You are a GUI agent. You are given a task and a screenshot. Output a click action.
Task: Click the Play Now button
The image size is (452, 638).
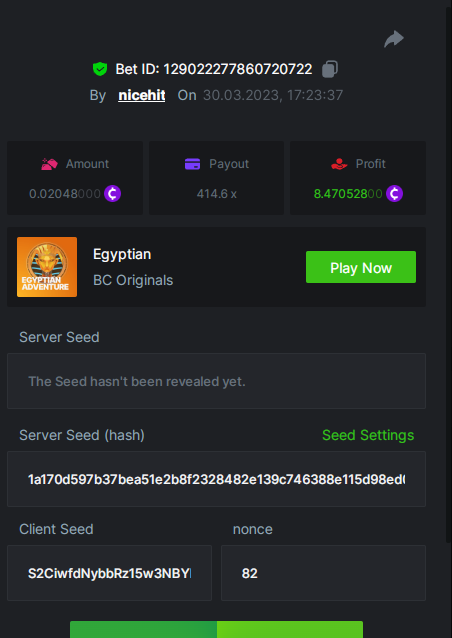[x=361, y=267]
